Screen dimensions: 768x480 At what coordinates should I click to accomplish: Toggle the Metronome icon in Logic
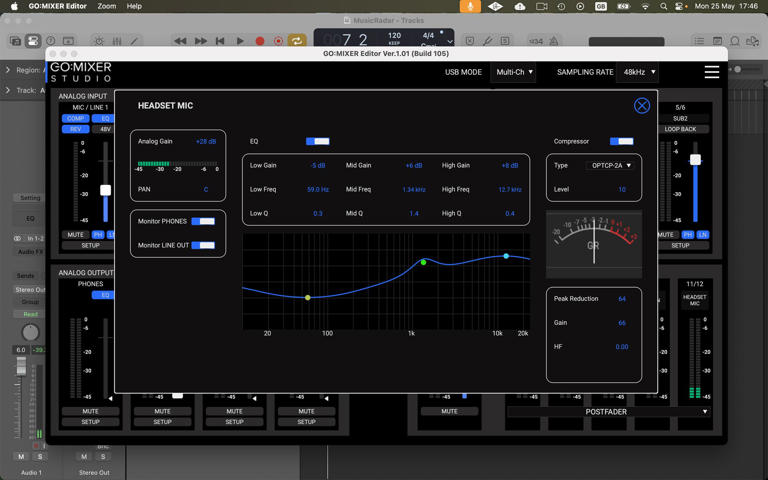coord(553,41)
